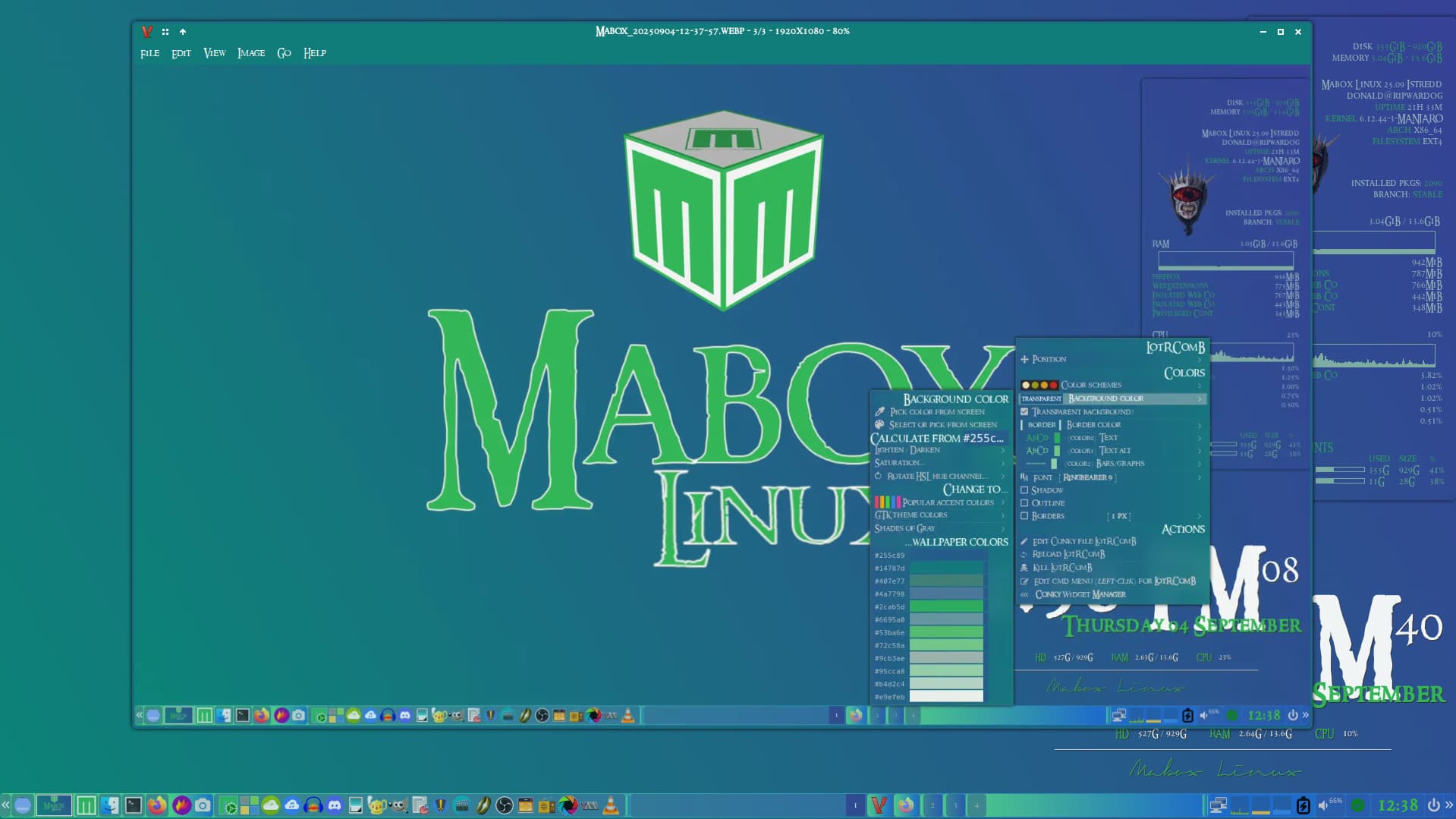Viewport: 1456px width, 819px height.
Task: Click the four-dot grid icon in title bar
Action: pos(165,32)
